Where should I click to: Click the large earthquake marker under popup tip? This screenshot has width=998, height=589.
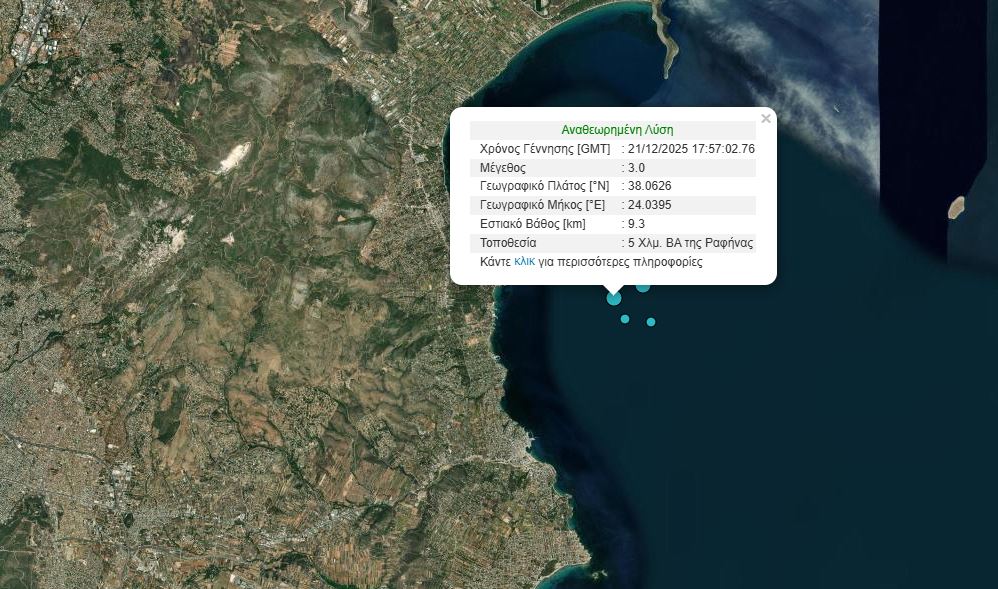pos(614,298)
